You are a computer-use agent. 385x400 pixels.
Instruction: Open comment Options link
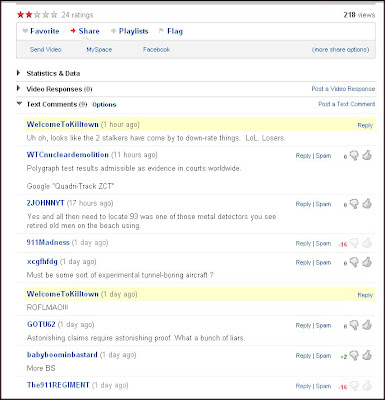pos(104,105)
